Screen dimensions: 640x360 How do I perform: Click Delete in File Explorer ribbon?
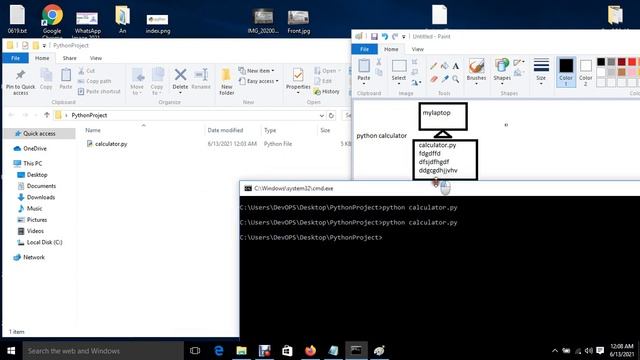point(180,80)
